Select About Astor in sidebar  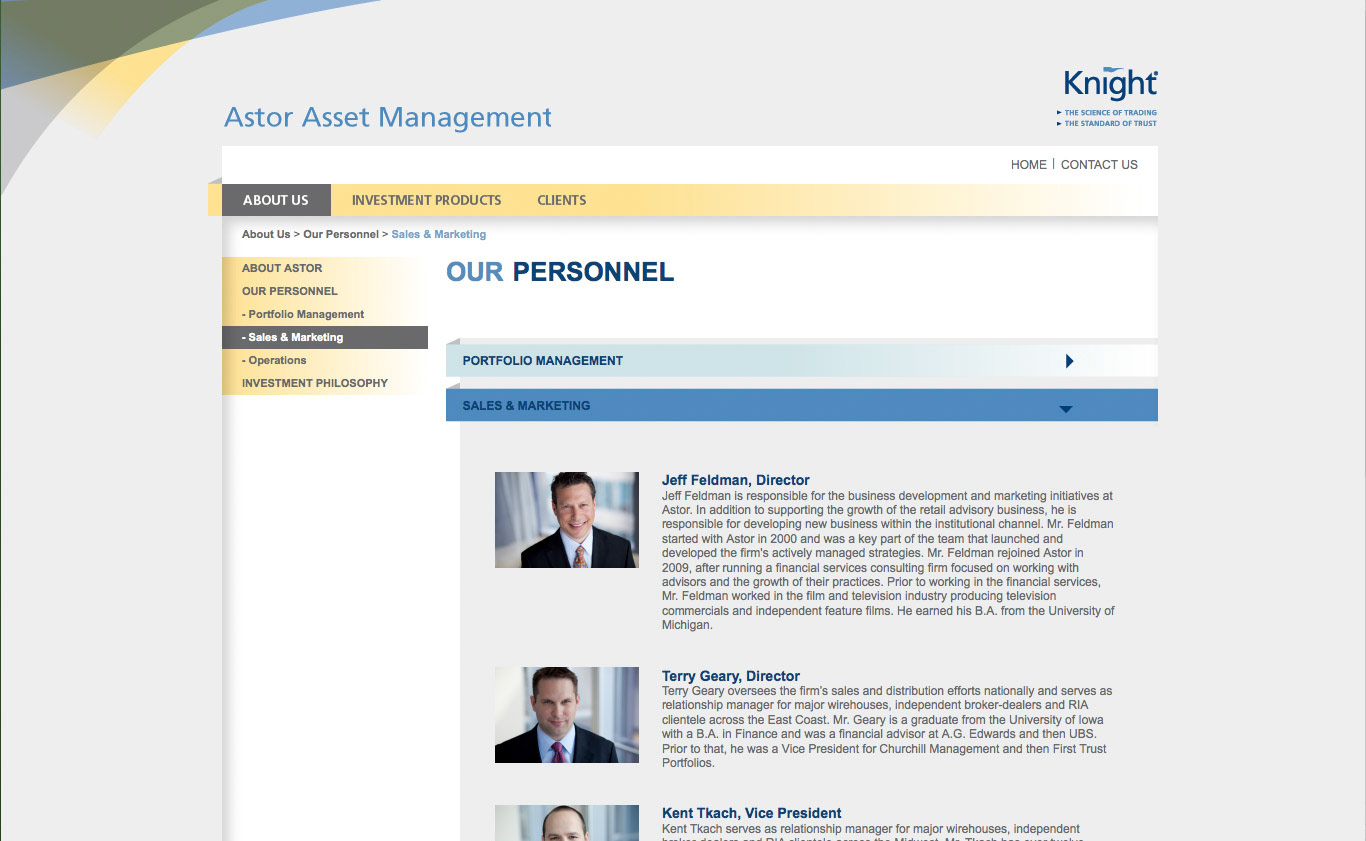click(x=282, y=268)
